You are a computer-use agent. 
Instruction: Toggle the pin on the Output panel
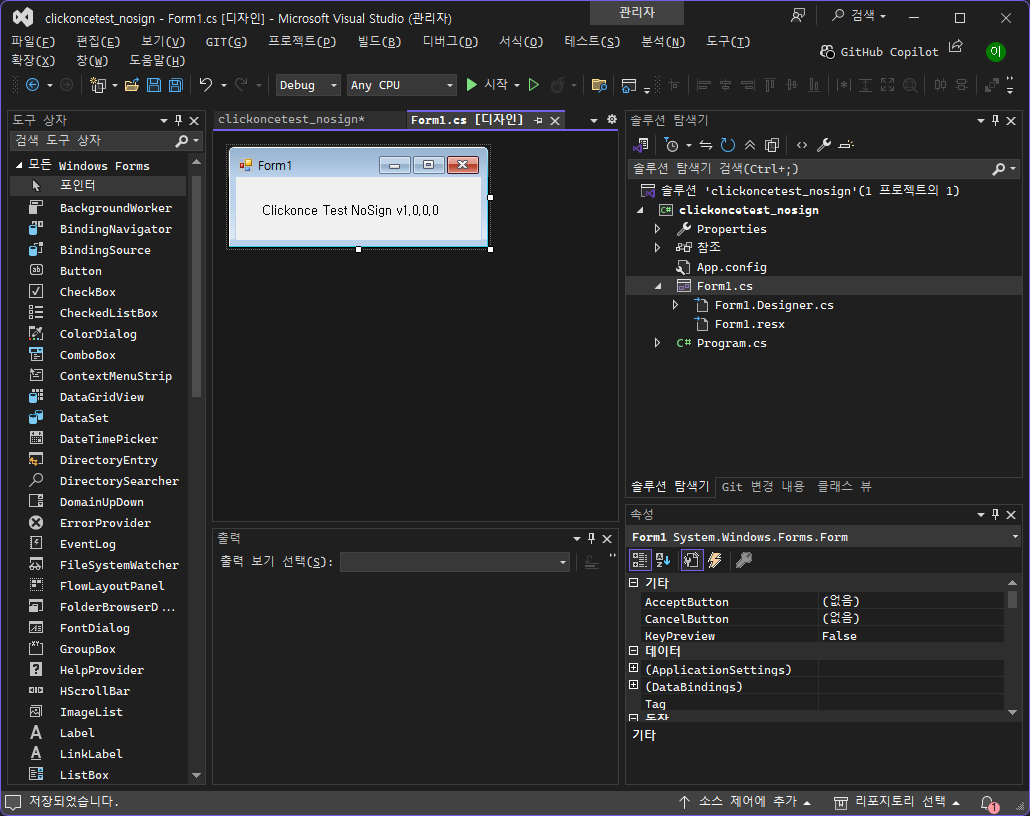(x=591, y=538)
